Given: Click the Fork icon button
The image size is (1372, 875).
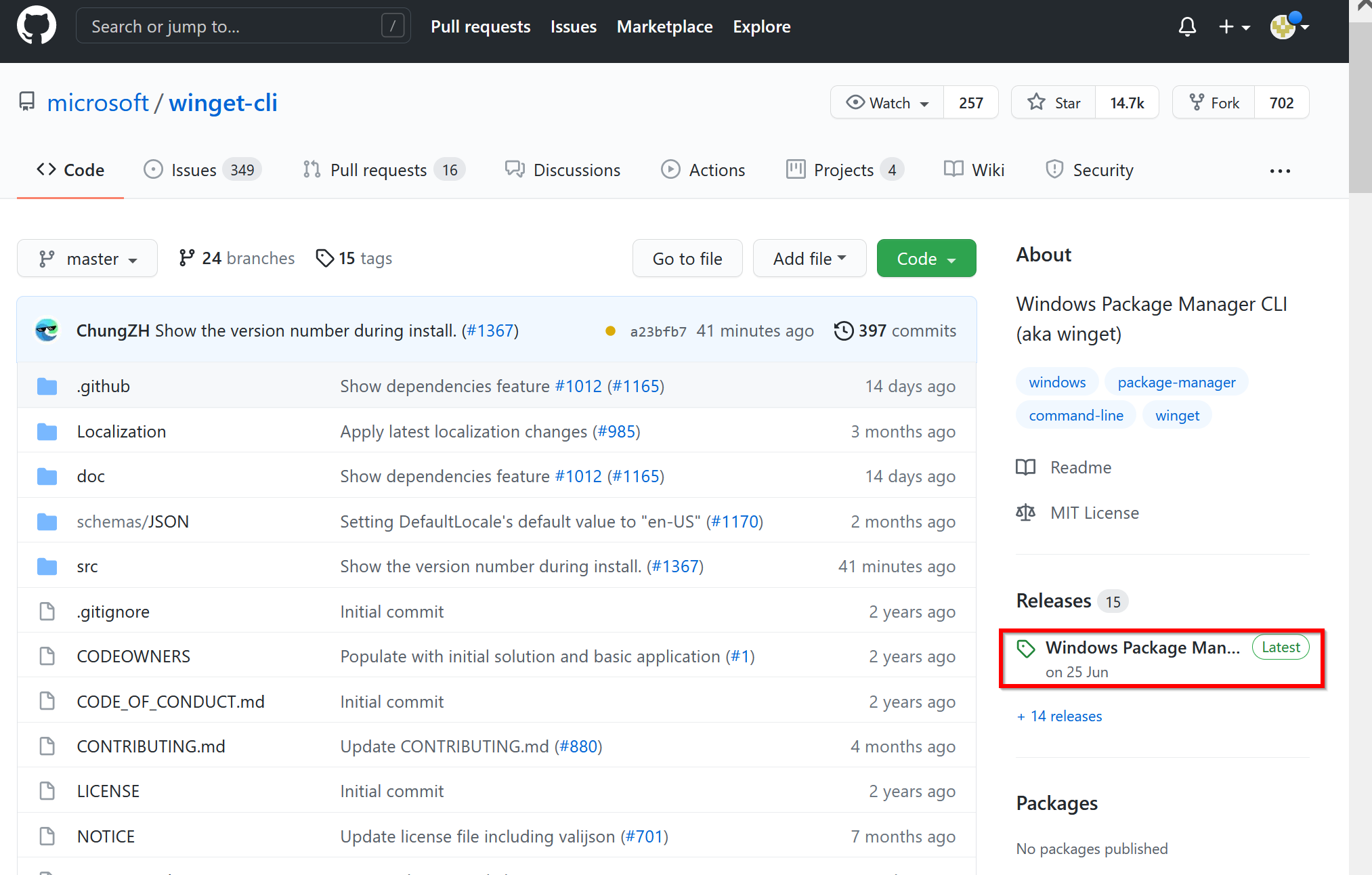Looking at the screenshot, I should coord(1214,102).
